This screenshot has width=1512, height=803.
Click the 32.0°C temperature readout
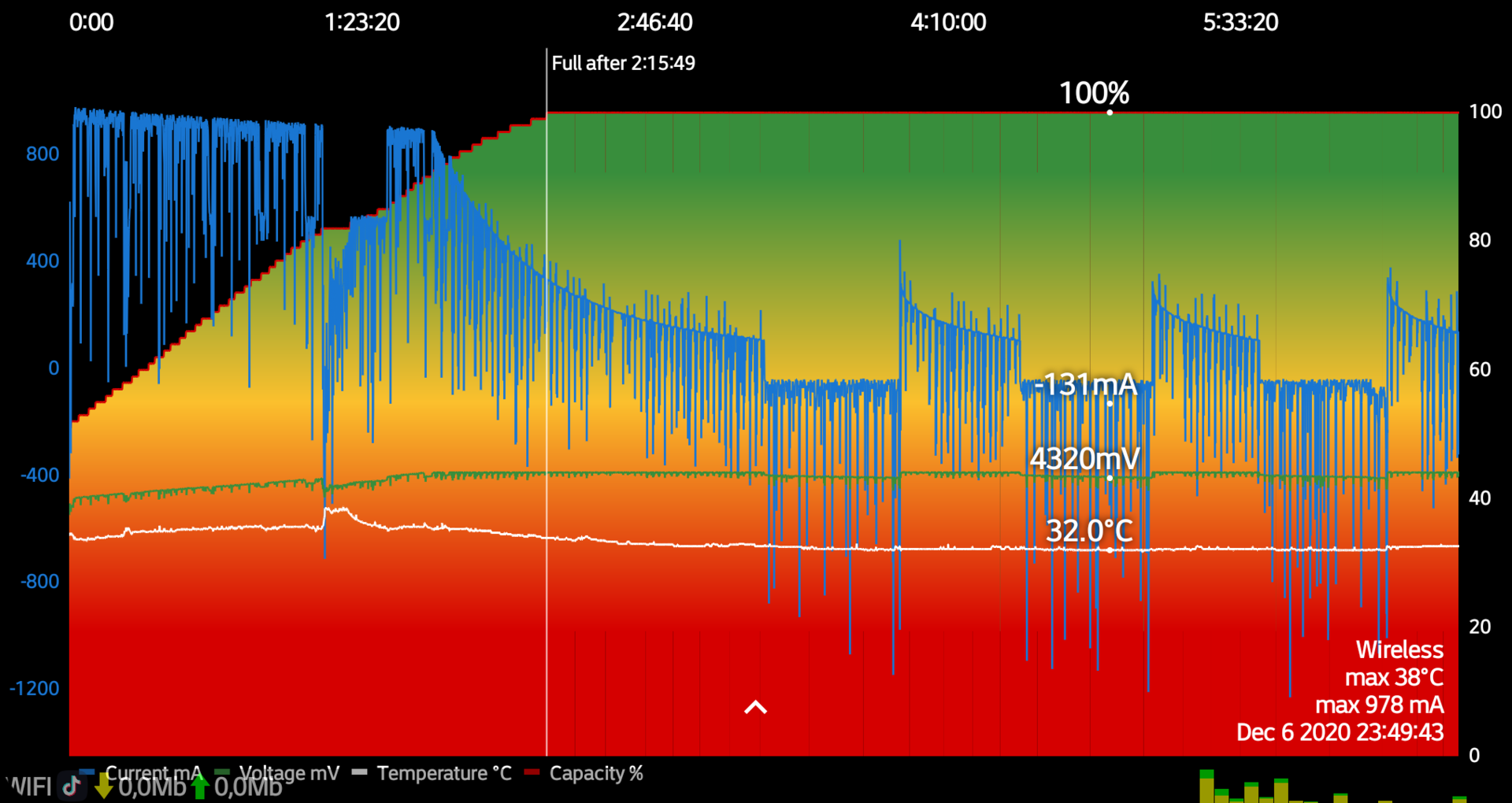1089,531
